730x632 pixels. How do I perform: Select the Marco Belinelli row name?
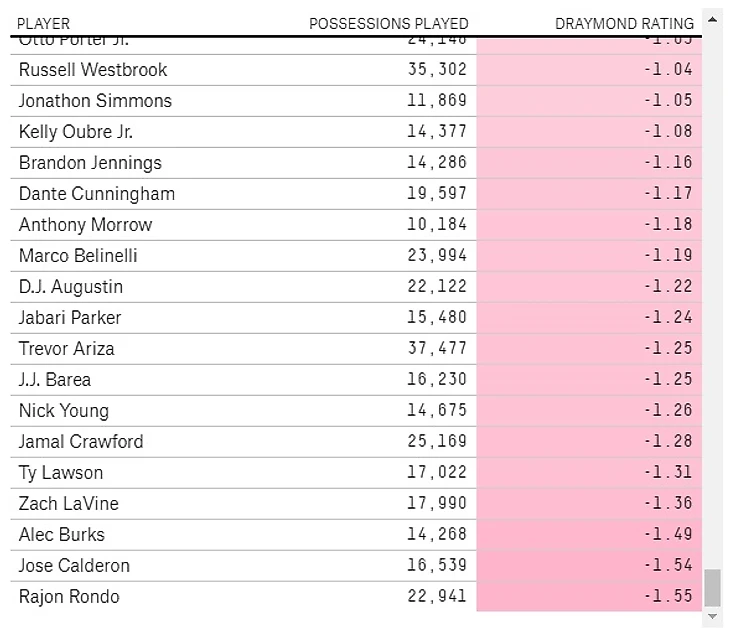pyautogui.click(x=78, y=256)
